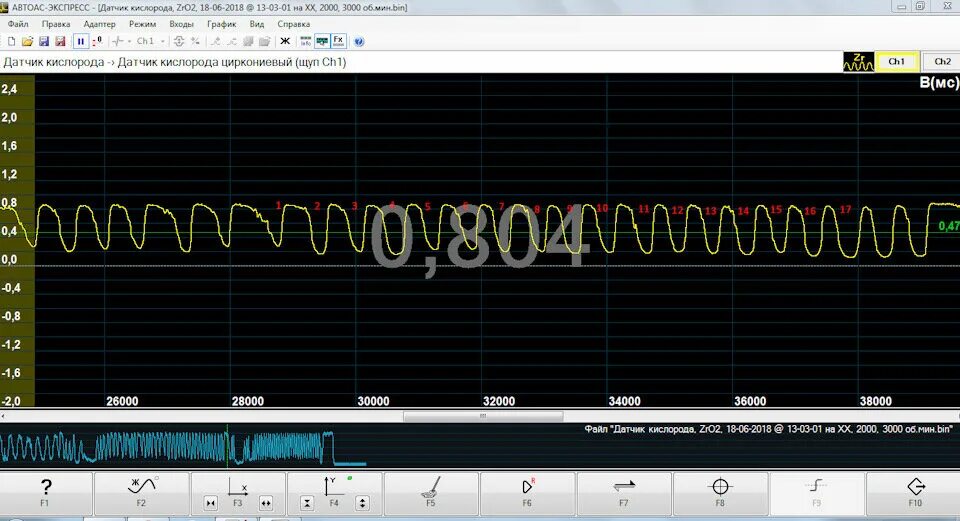Open the Файл menu
The height and width of the screenshot is (521, 960).
tap(18, 24)
